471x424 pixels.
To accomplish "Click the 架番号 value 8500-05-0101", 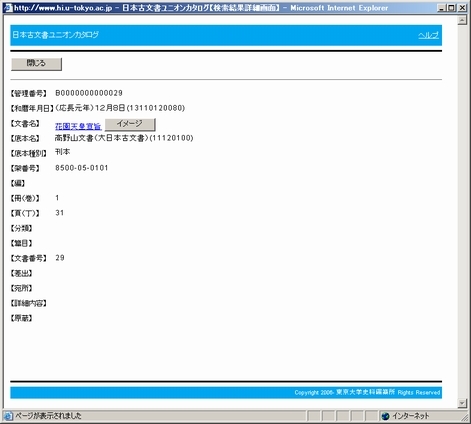I will (x=82, y=168).
